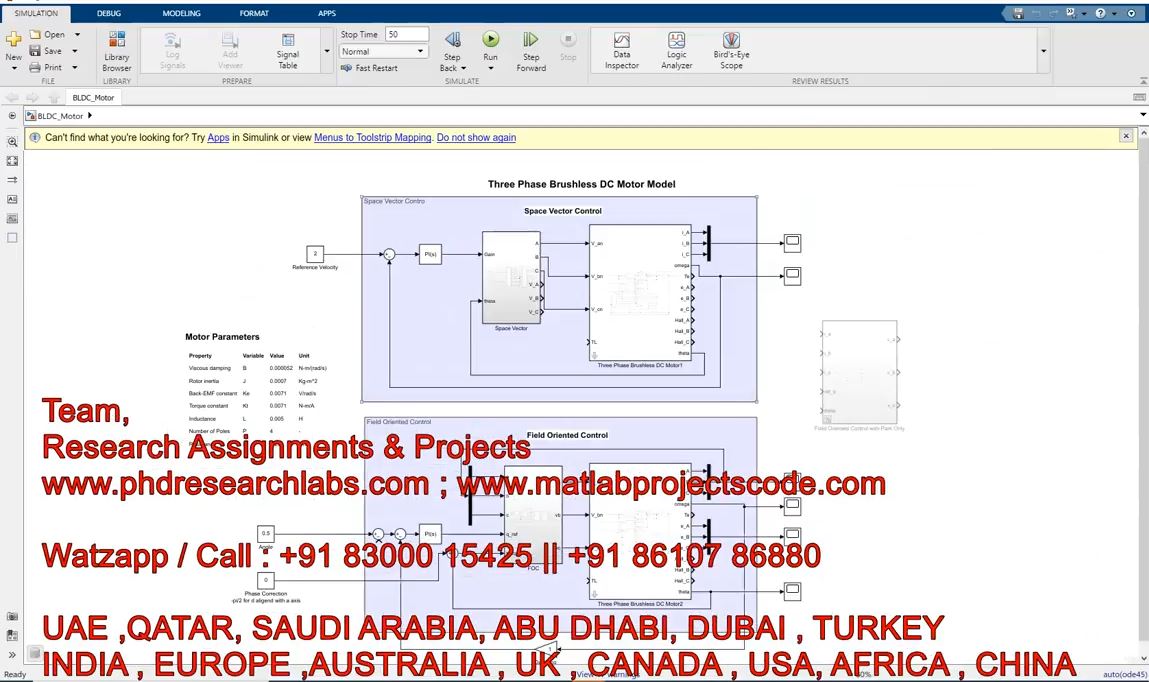The image size is (1149, 682).
Task: Open the Bird's-Eye Scope
Action: click(x=731, y=51)
